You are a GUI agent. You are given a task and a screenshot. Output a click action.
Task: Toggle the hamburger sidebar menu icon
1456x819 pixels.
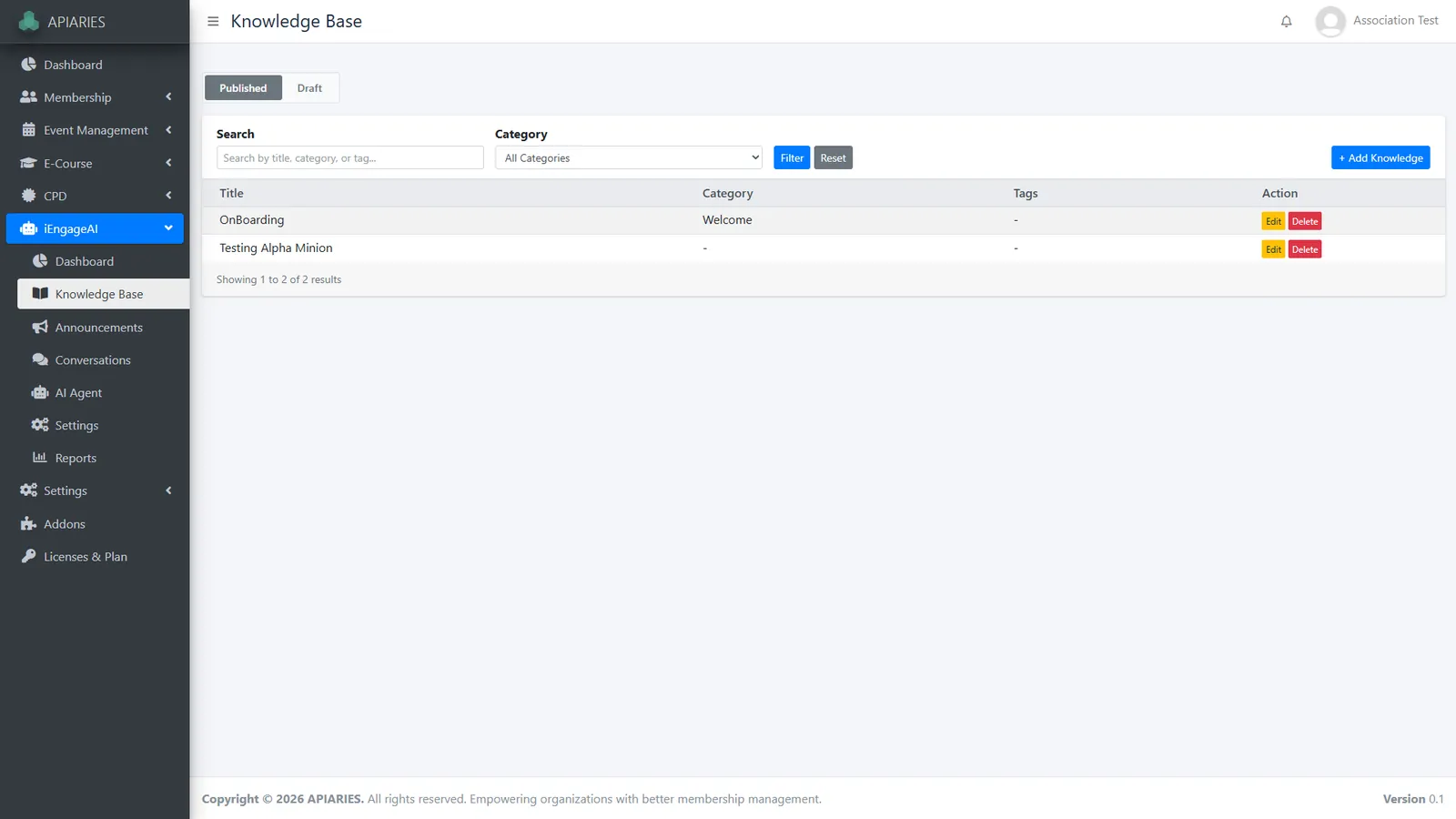(213, 21)
